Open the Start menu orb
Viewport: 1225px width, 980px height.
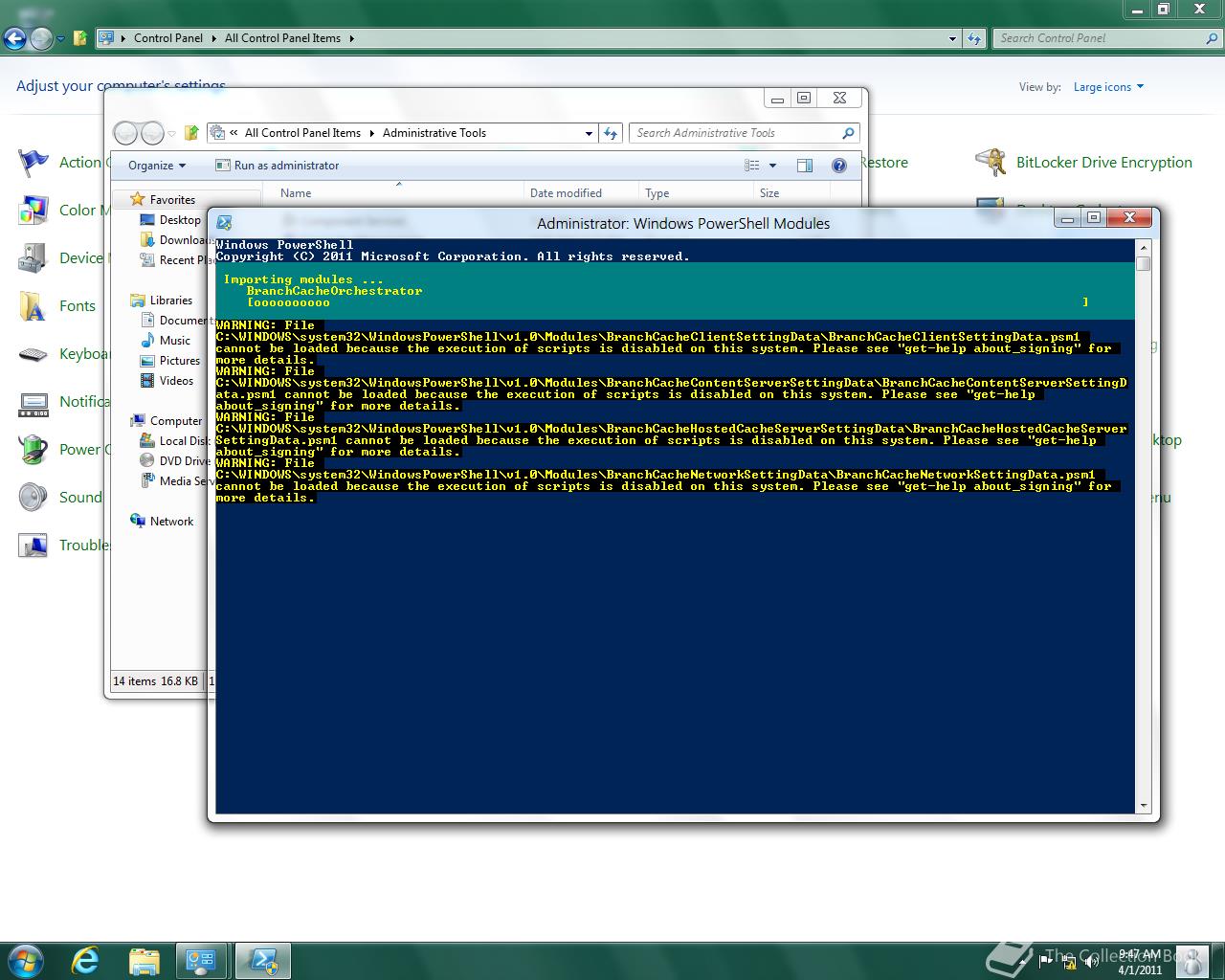[26, 960]
